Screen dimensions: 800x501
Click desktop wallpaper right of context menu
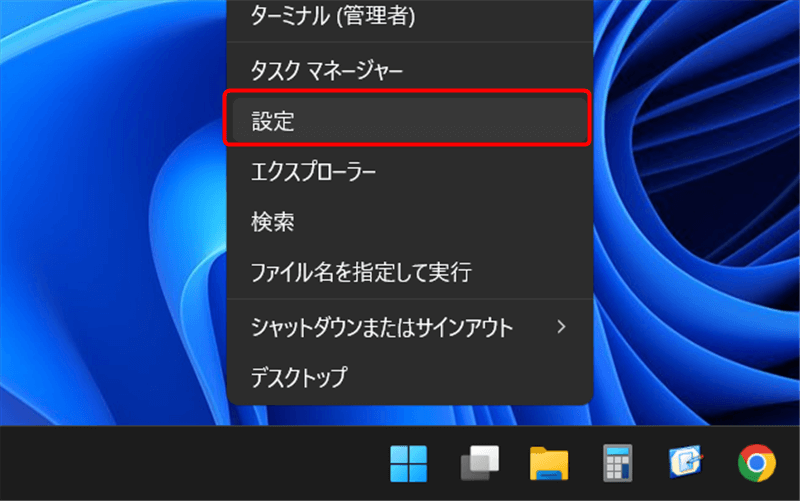coord(700,200)
